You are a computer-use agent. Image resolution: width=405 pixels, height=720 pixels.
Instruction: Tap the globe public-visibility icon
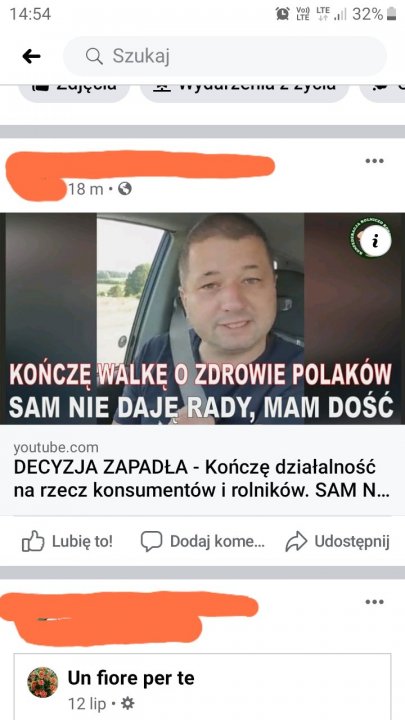click(x=125, y=189)
